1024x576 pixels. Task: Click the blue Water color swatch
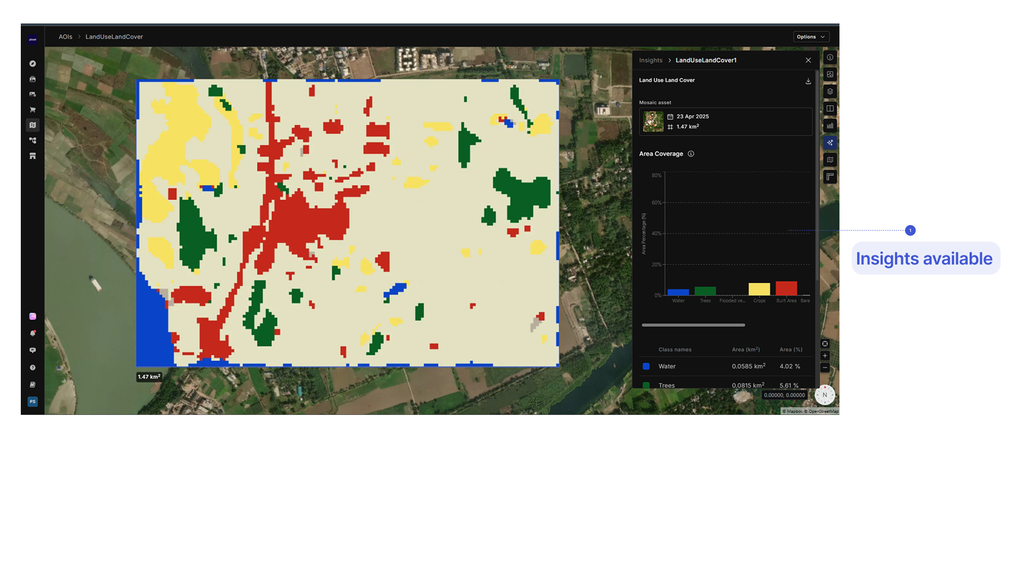tap(646, 366)
